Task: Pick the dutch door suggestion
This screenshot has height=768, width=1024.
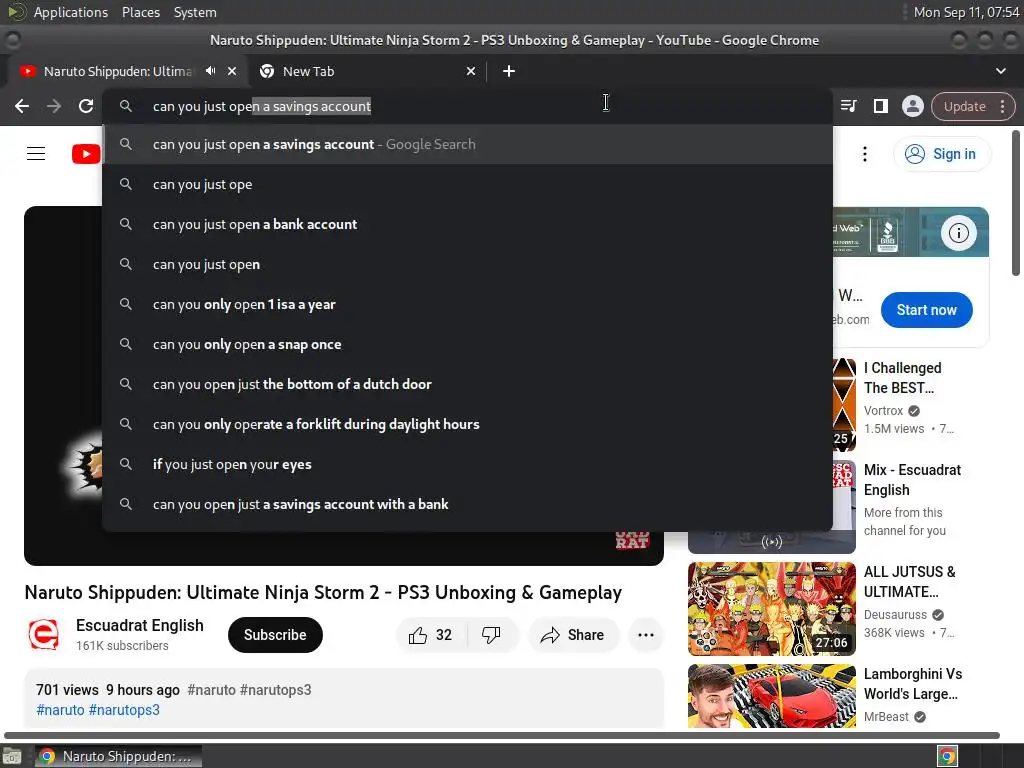Action: tap(468, 384)
